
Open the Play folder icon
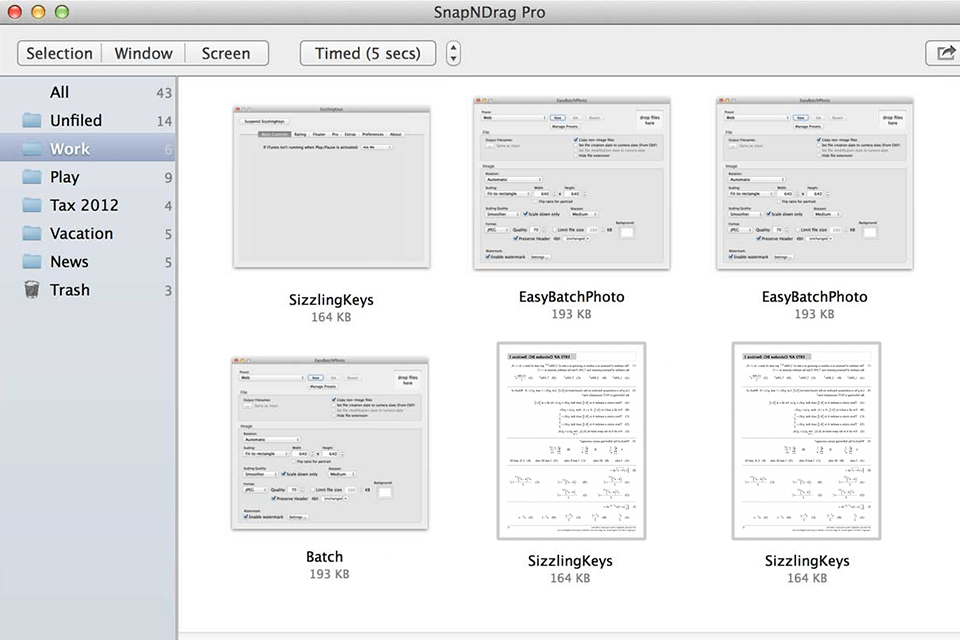point(30,176)
